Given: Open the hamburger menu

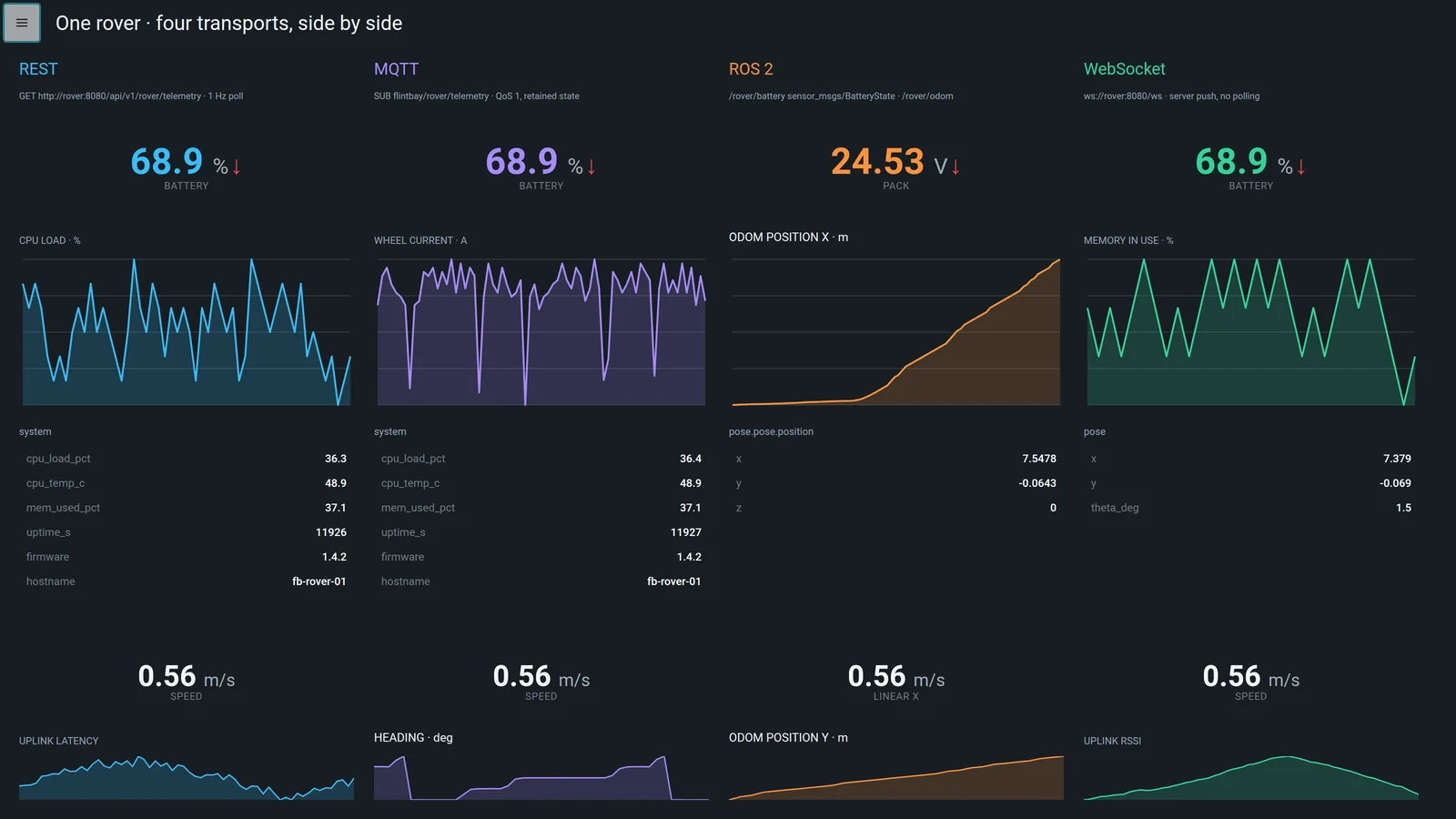Looking at the screenshot, I should (22, 23).
